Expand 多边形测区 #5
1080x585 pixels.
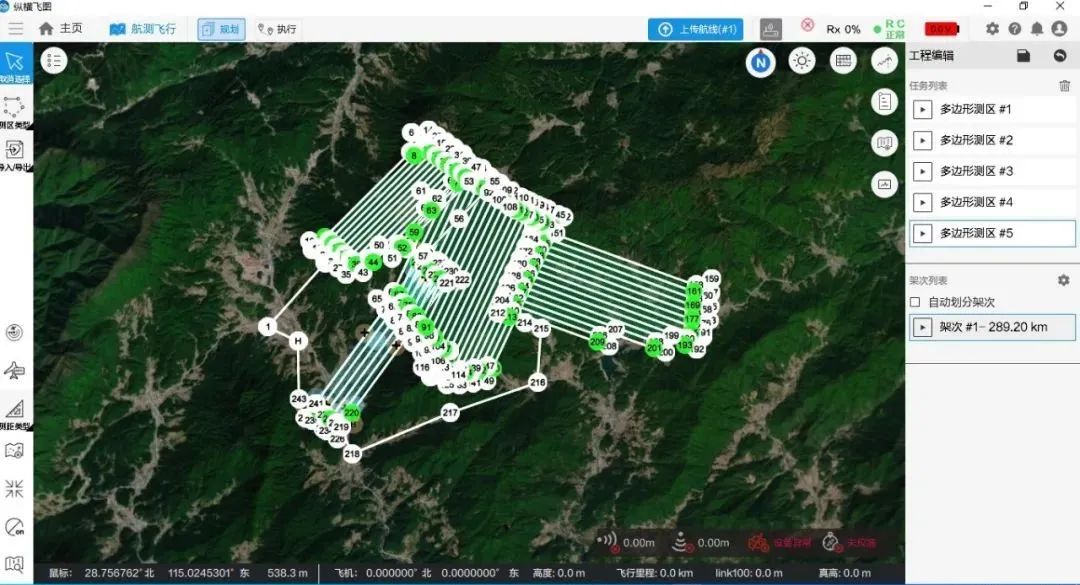click(922, 234)
